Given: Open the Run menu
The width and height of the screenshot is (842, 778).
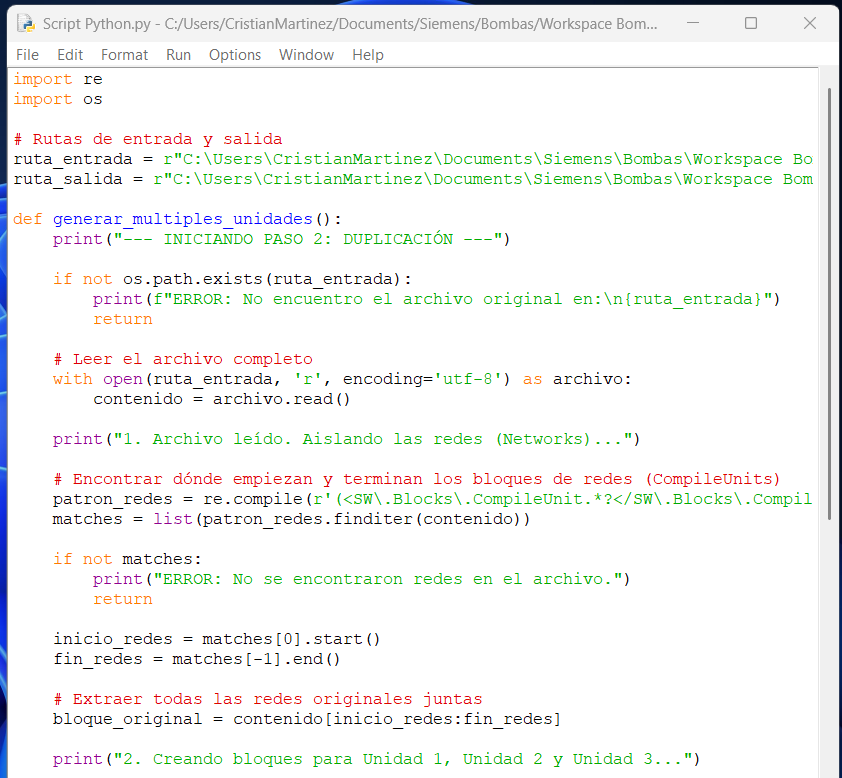Looking at the screenshot, I should coord(178,55).
